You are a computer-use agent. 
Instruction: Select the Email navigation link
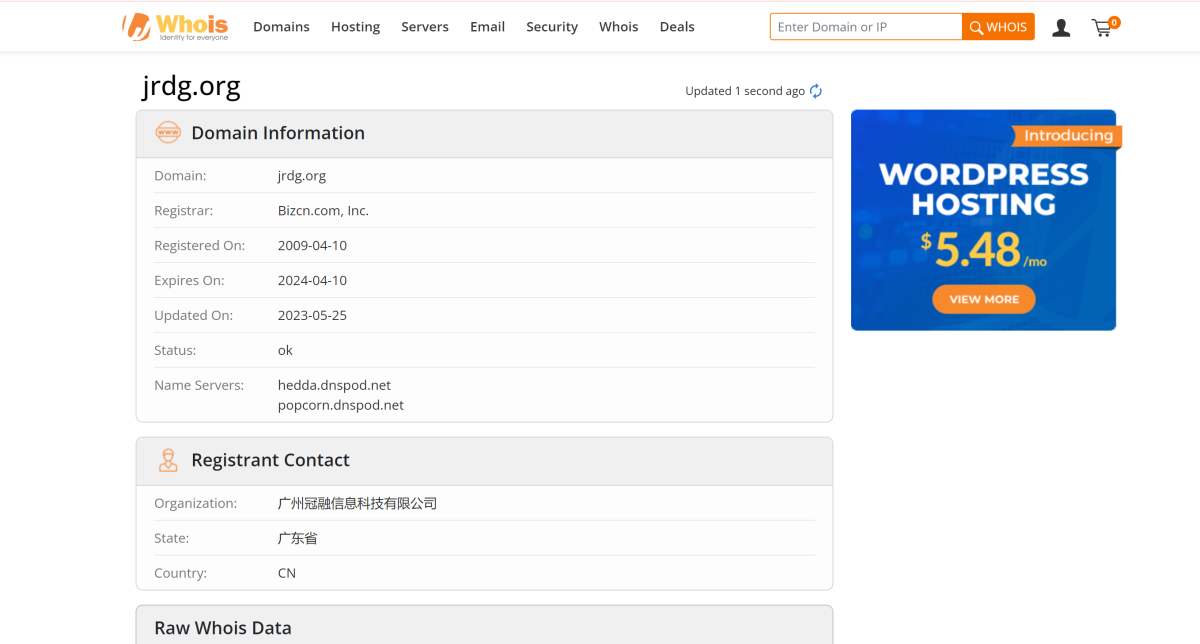487,27
